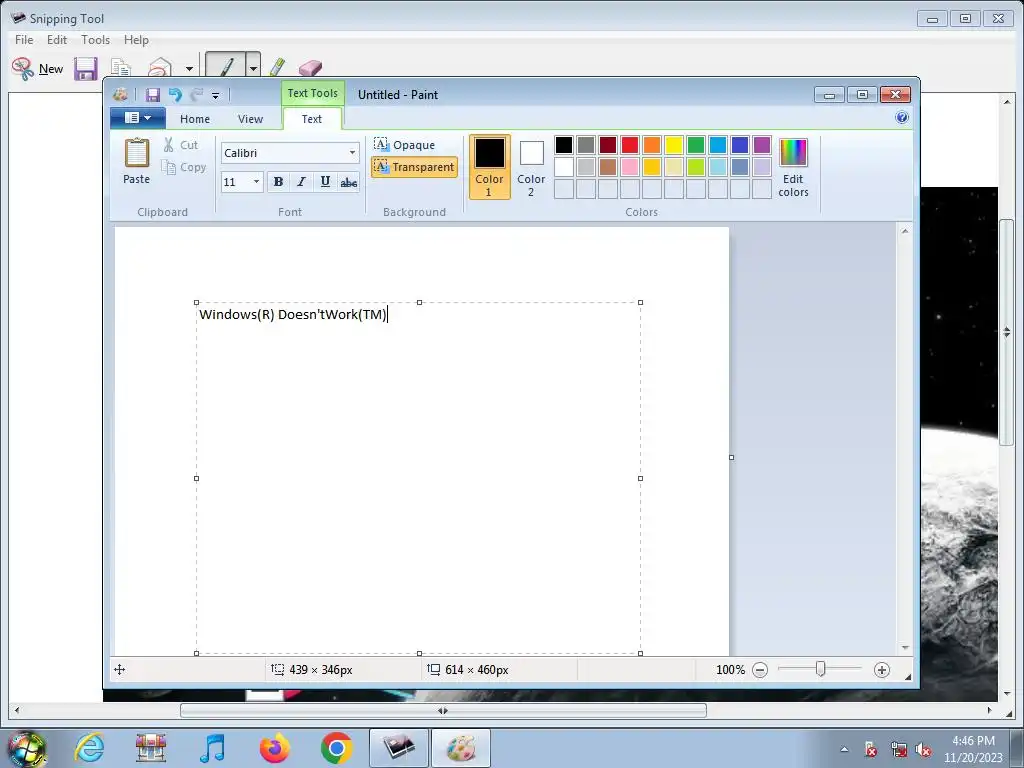Image resolution: width=1024 pixels, height=768 pixels.
Task: Click inside the text box after Doesn'tWork(TM)
Action: [x=388, y=314]
